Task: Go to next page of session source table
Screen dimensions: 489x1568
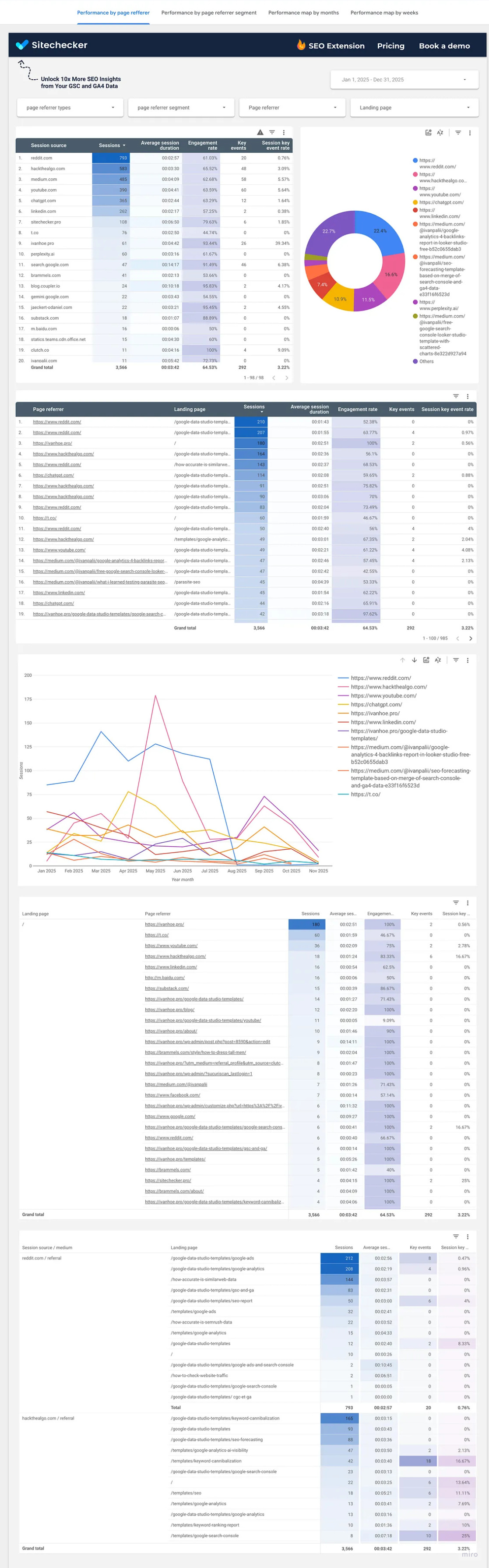Action: 286,378
